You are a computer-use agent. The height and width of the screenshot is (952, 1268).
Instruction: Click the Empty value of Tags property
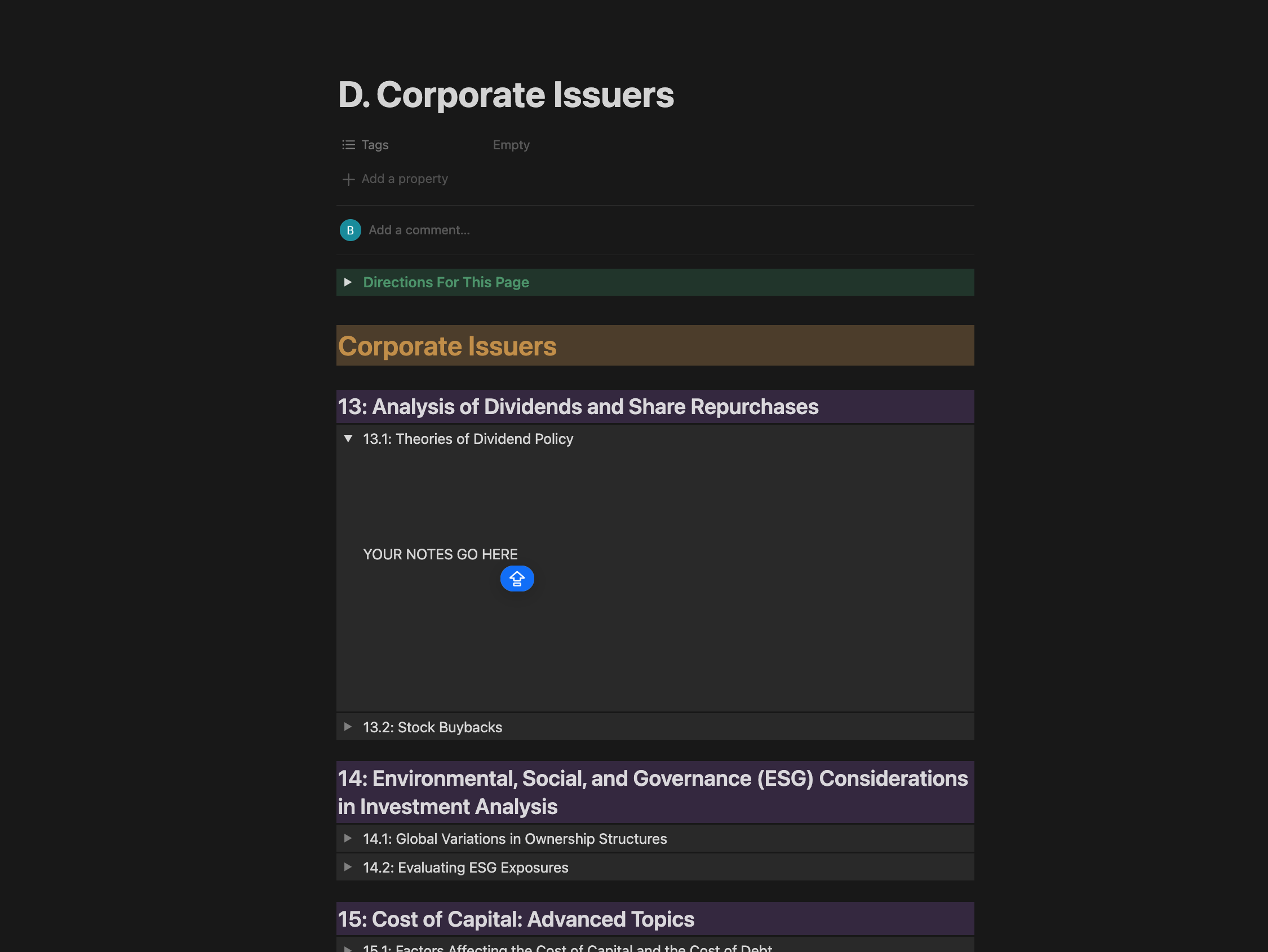pos(511,145)
